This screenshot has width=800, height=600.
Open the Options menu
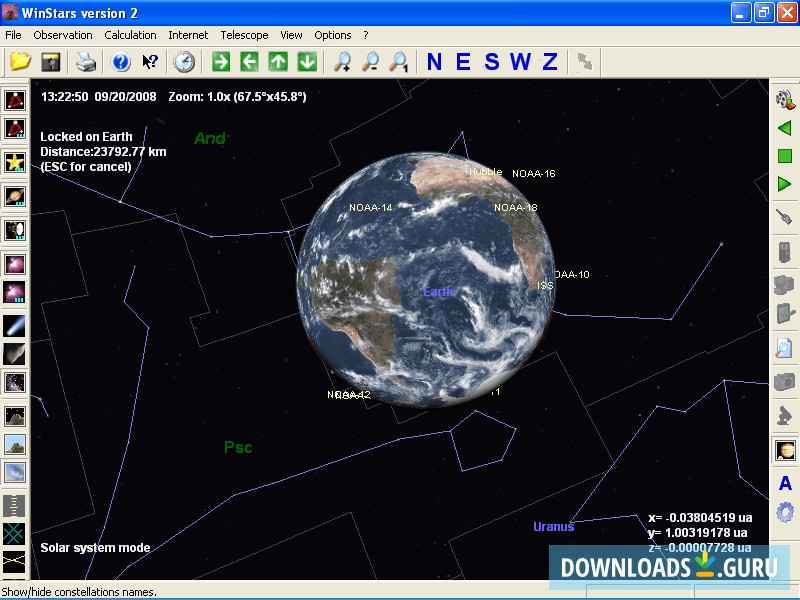[333, 35]
